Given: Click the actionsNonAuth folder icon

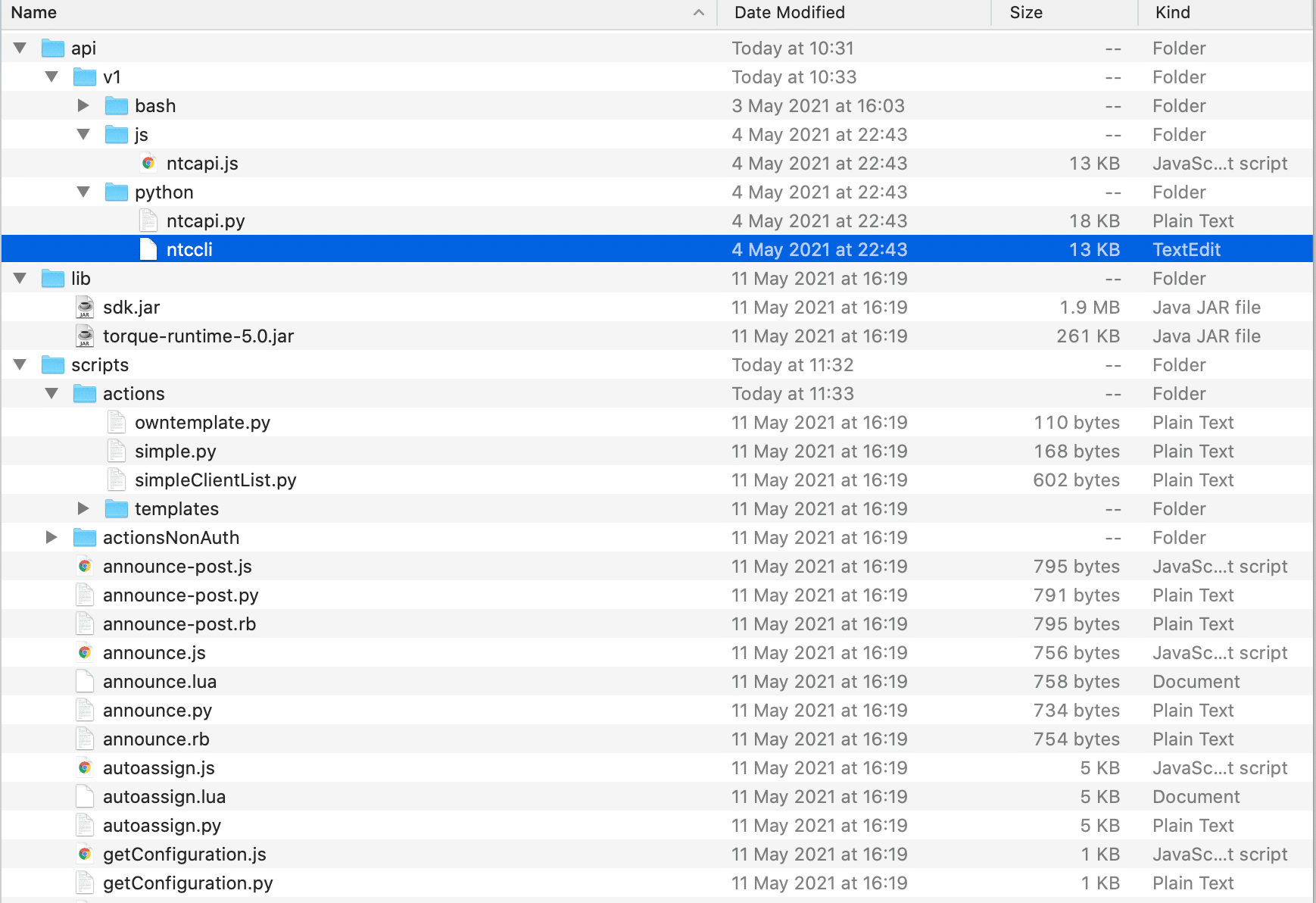Looking at the screenshot, I should 85,538.
